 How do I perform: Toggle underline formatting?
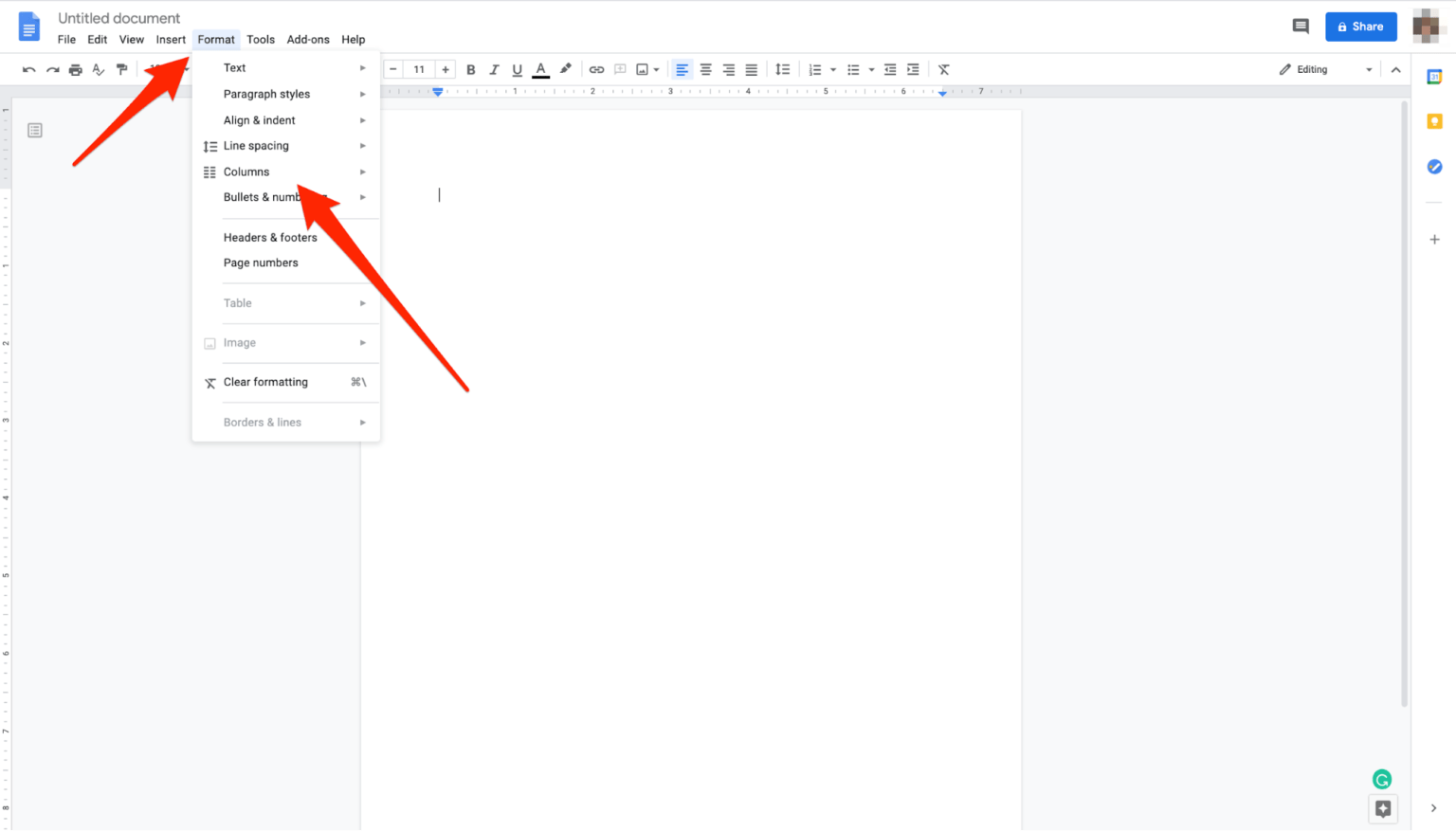click(x=517, y=68)
